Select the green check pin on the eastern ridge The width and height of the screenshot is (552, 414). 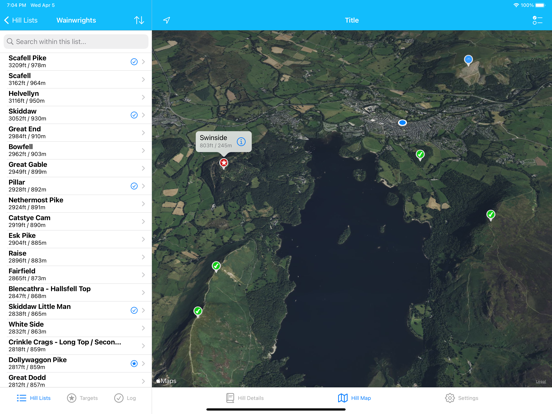pos(491,214)
